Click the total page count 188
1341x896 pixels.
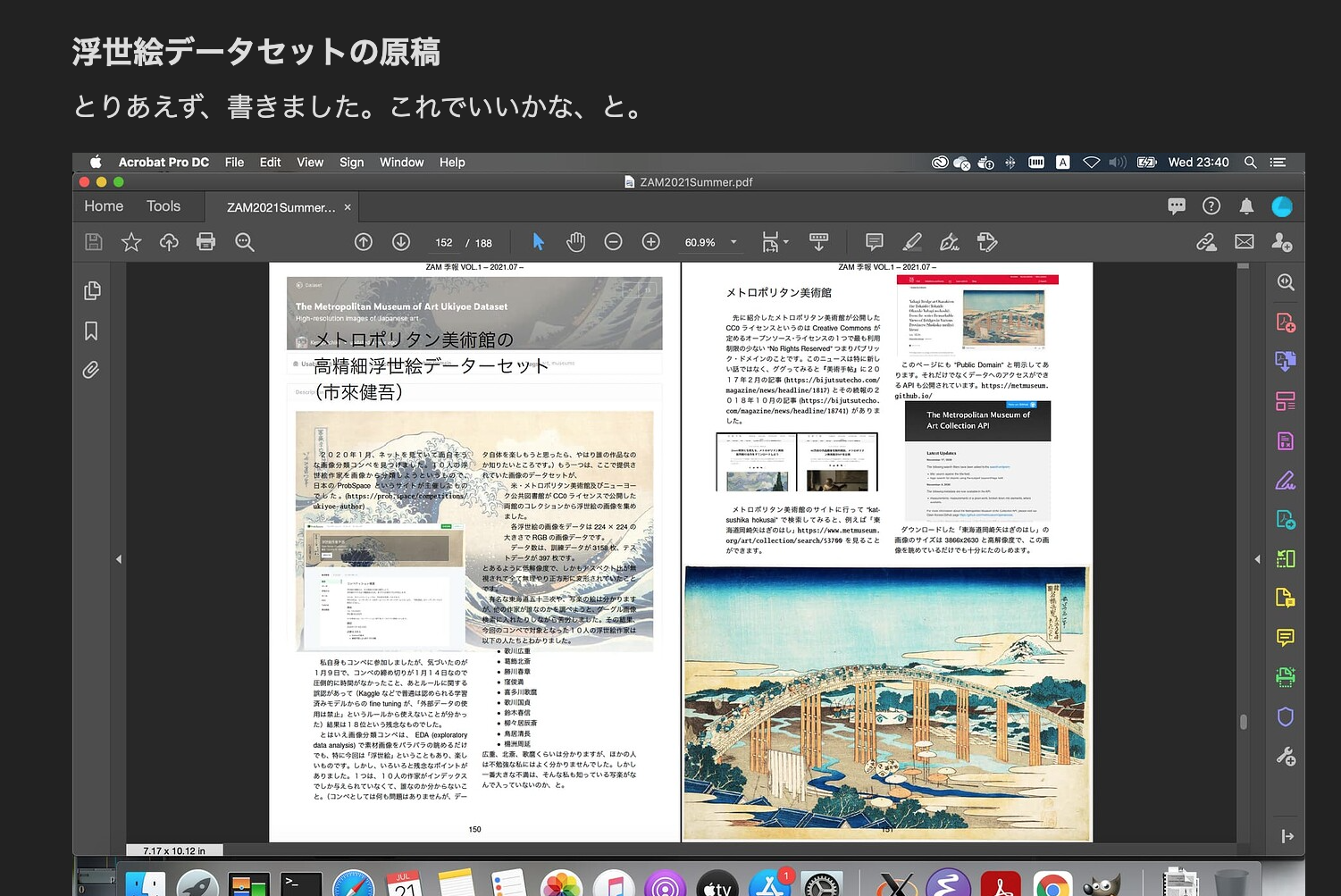click(x=483, y=243)
